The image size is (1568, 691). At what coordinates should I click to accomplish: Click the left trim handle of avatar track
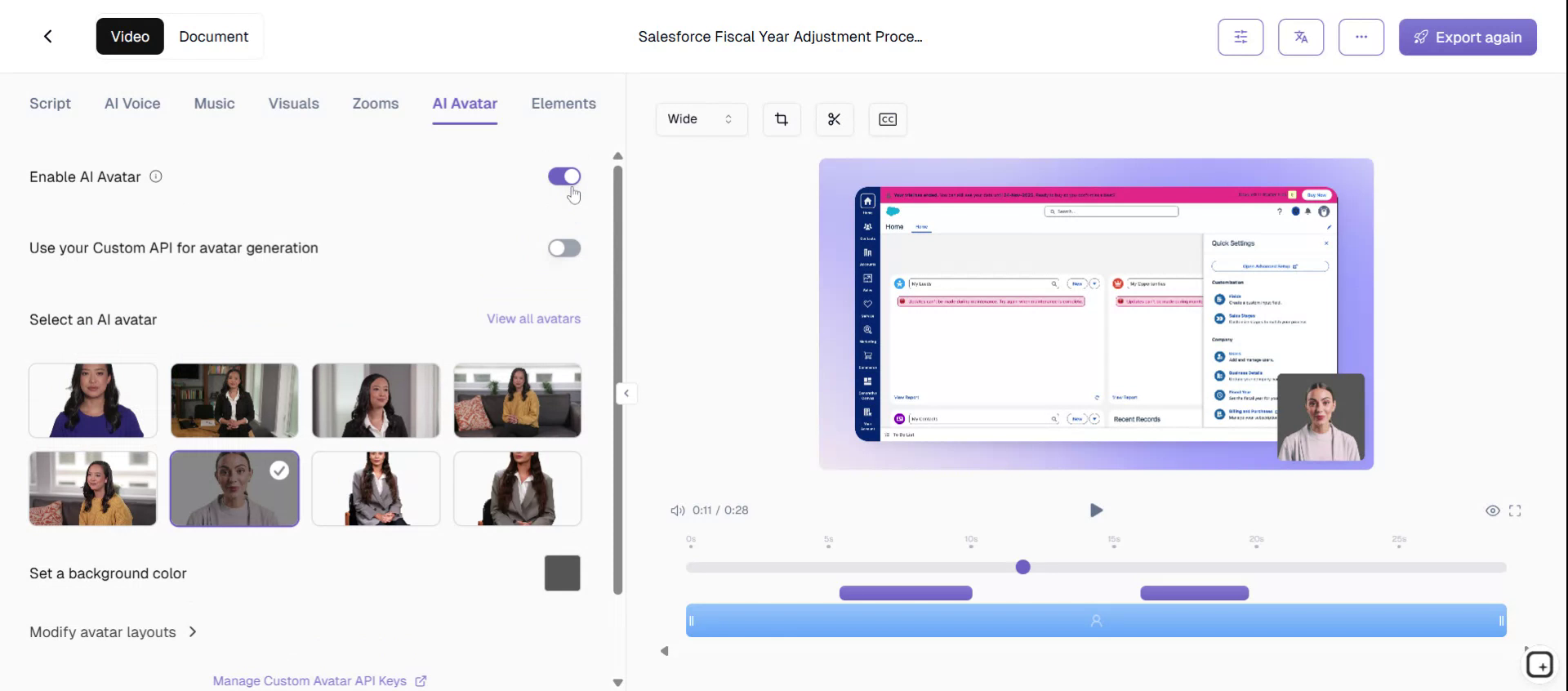[x=692, y=621]
